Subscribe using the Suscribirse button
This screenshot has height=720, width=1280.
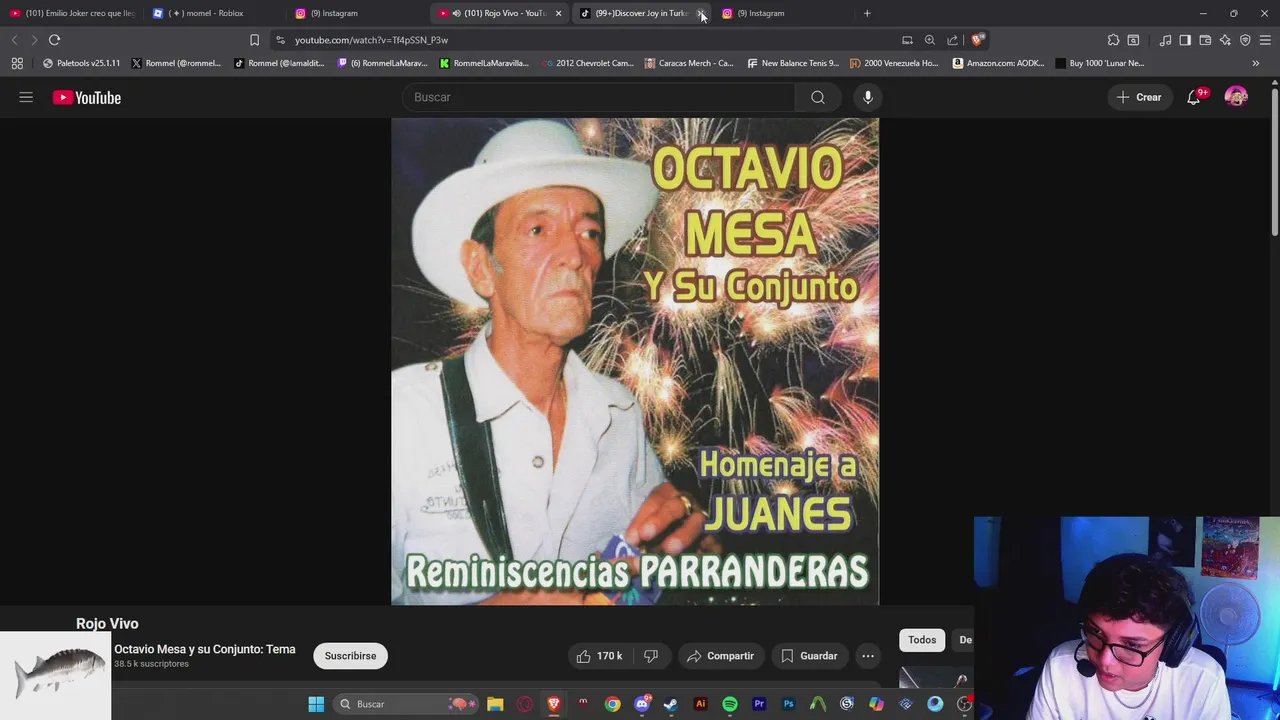click(x=350, y=656)
